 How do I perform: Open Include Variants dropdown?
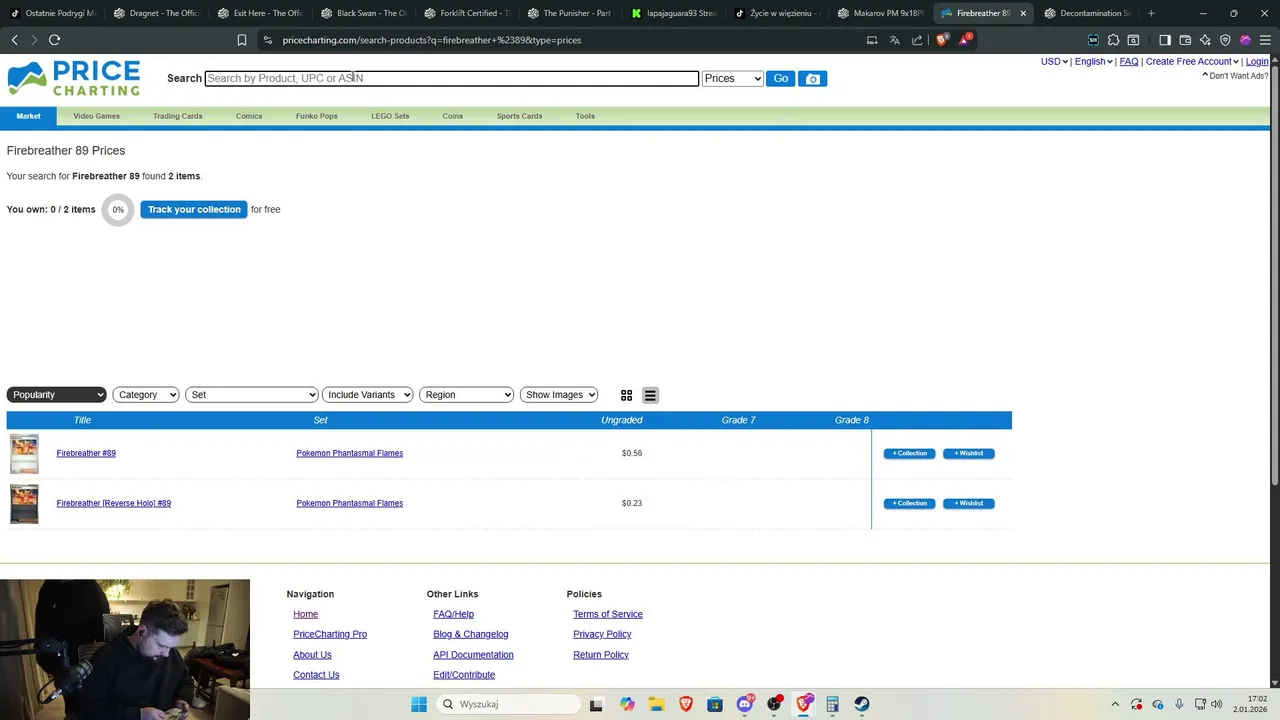point(368,395)
